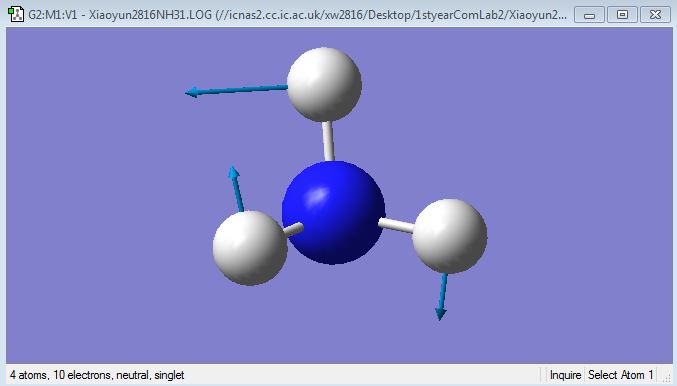The height and width of the screenshot is (386, 677).
Task: Click the GaussView window icon in title bar
Action: coord(16,14)
